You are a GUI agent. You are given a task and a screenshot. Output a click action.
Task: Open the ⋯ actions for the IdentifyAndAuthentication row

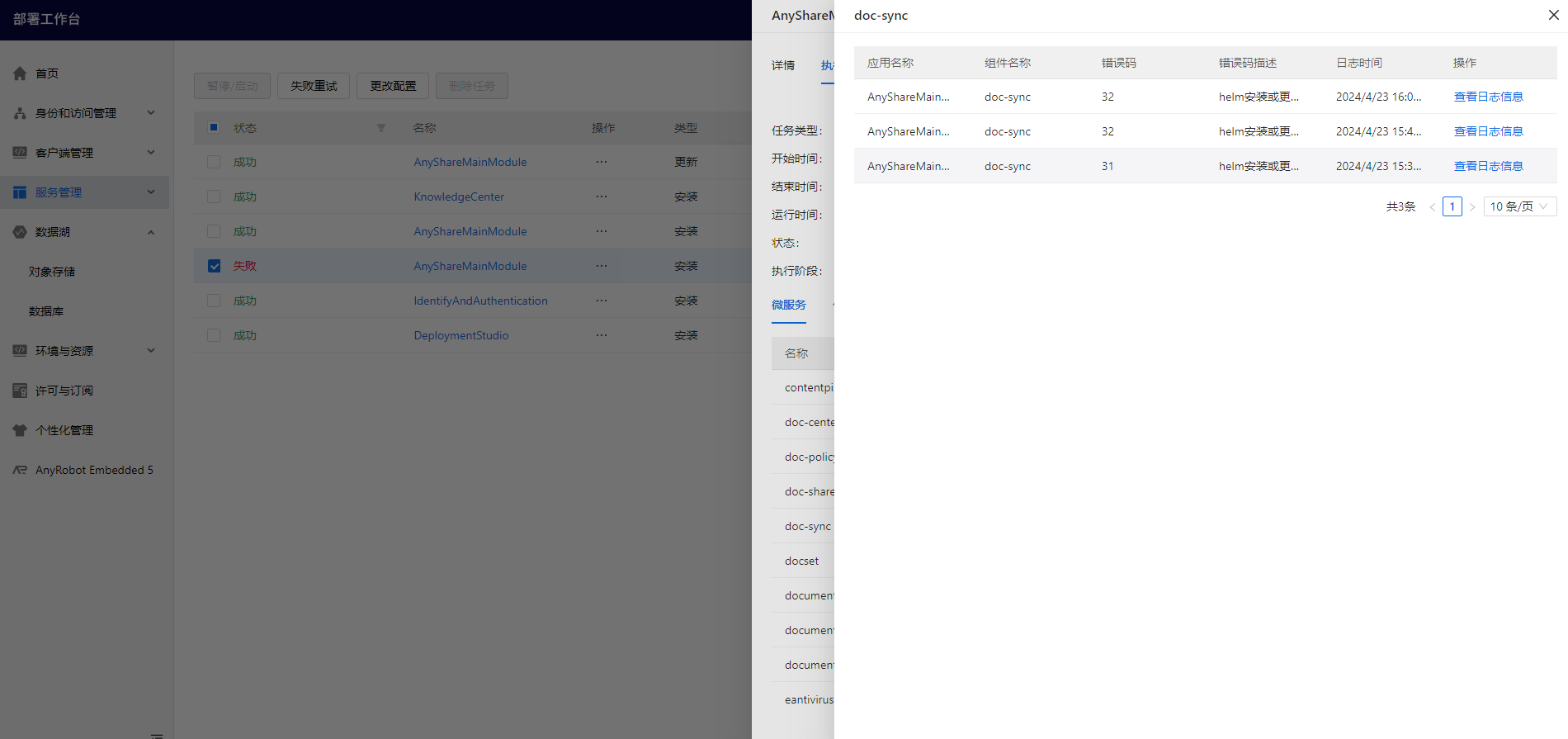[x=602, y=301]
